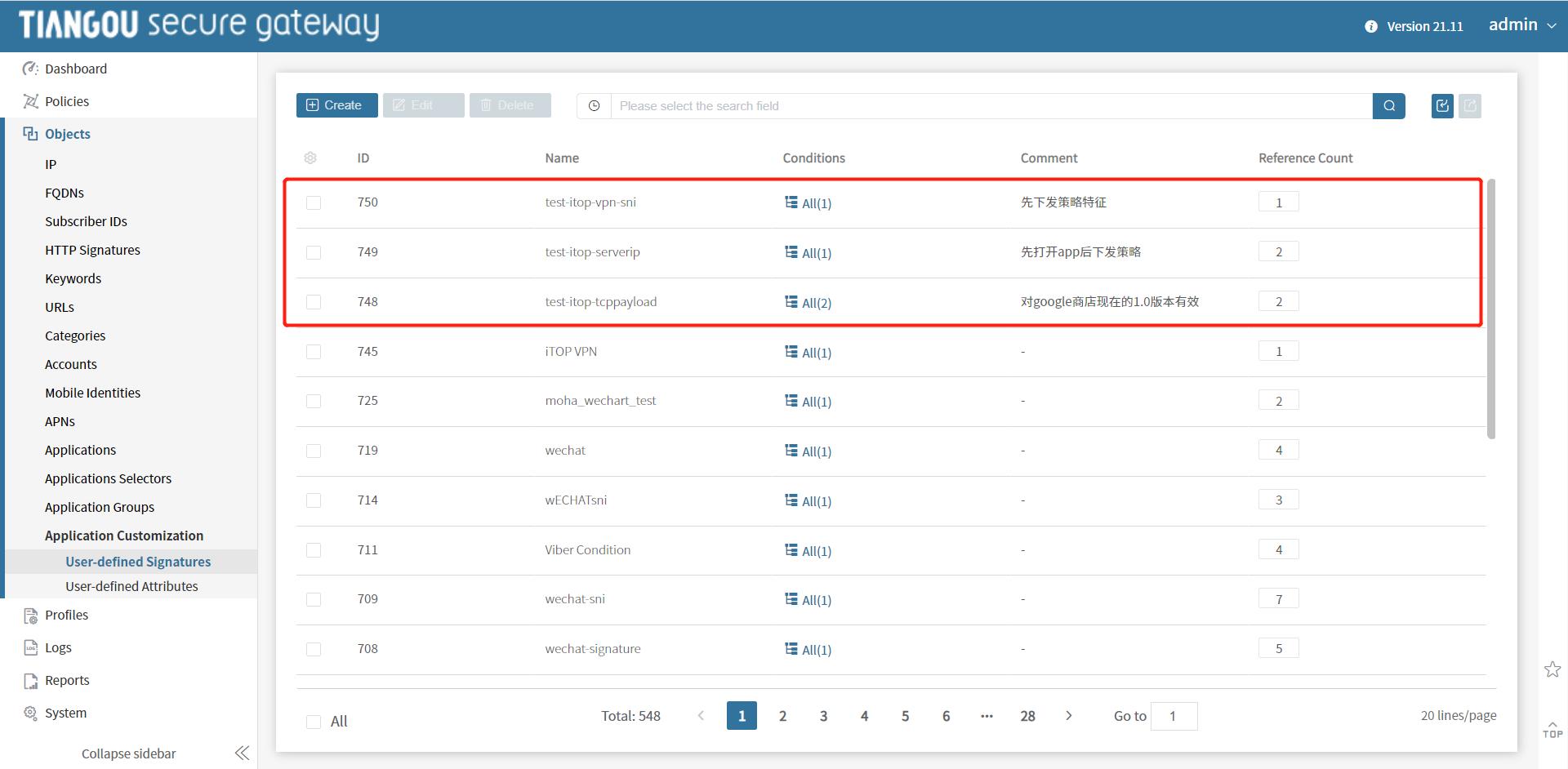This screenshot has width=1568, height=769.
Task: Open the 20 lines/page selector
Action: [1458, 716]
